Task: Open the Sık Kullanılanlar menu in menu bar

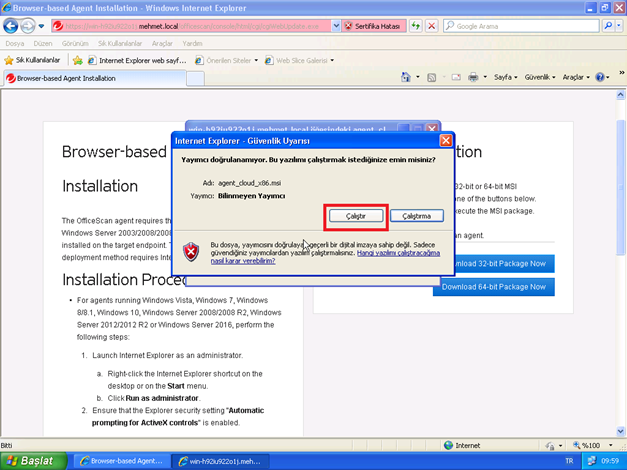Action: (120, 44)
